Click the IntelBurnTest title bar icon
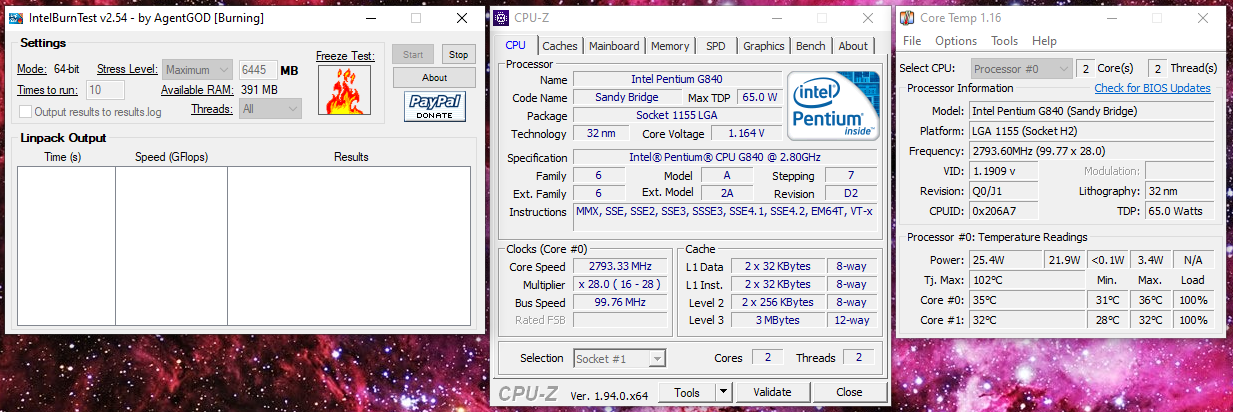 click(x=15, y=18)
